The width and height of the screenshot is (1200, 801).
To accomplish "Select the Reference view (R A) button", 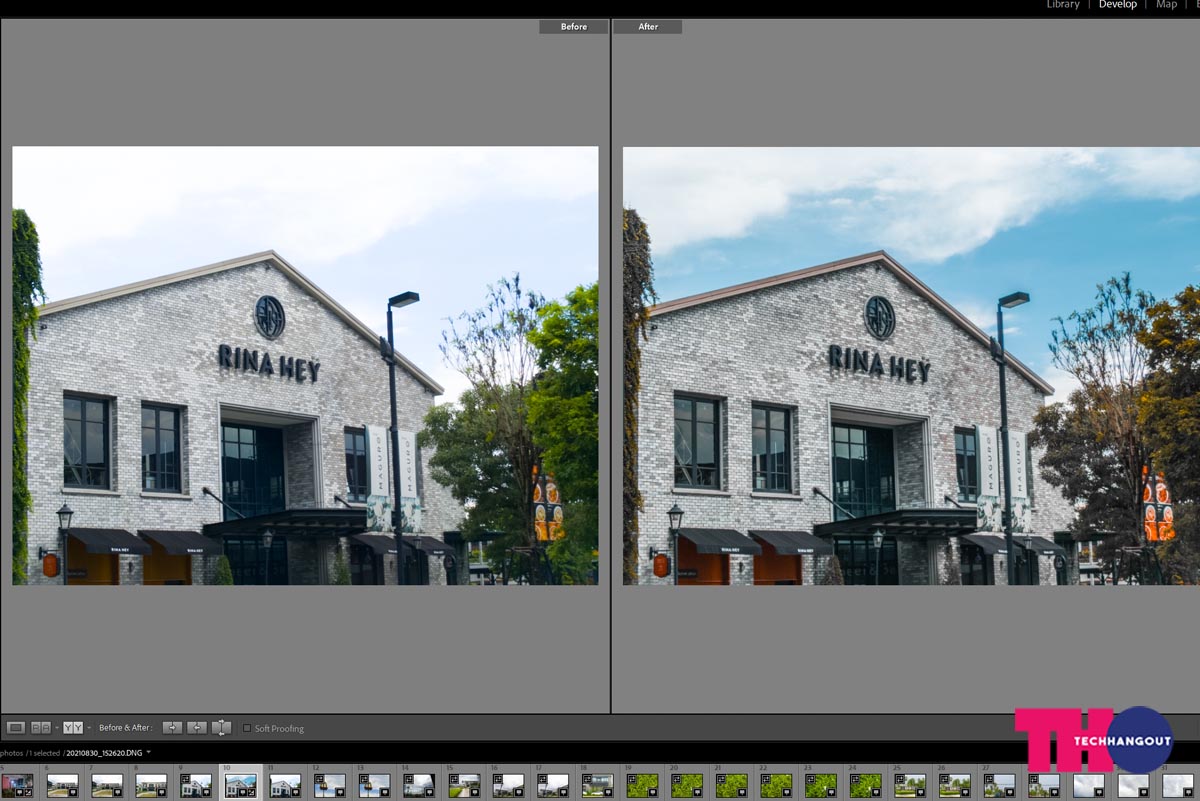I will click(41, 728).
